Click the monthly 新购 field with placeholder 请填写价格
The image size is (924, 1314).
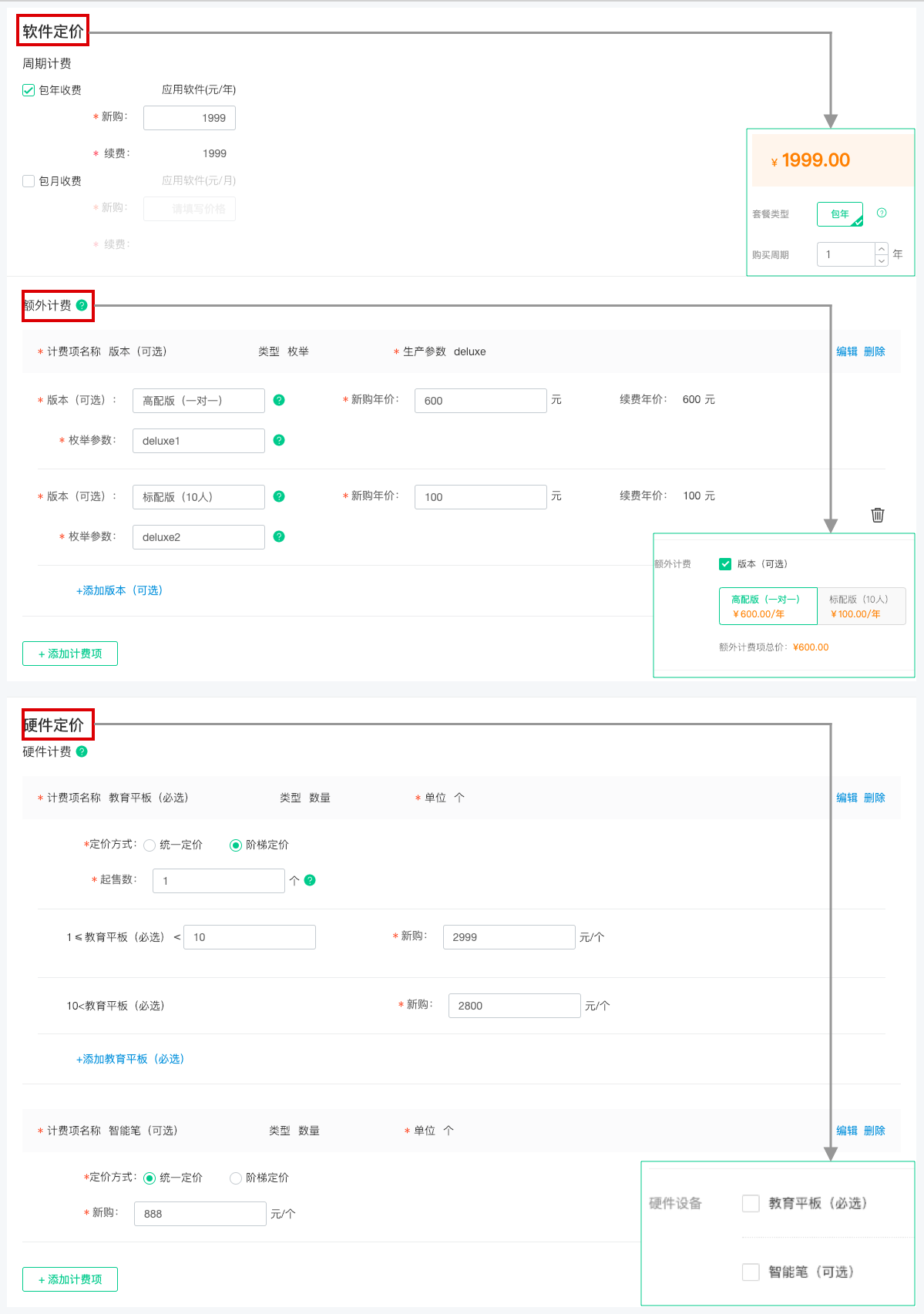(190, 209)
